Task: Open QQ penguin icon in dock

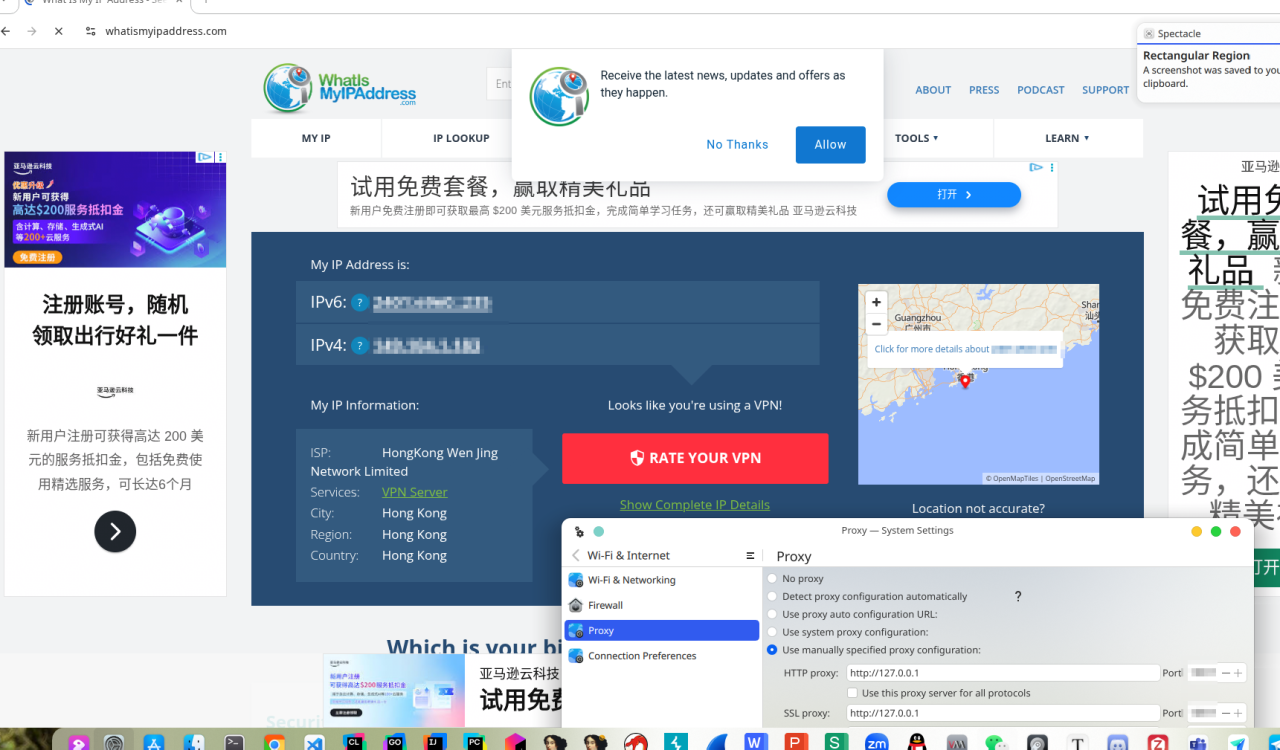Action: pyautogui.click(x=916, y=742)
